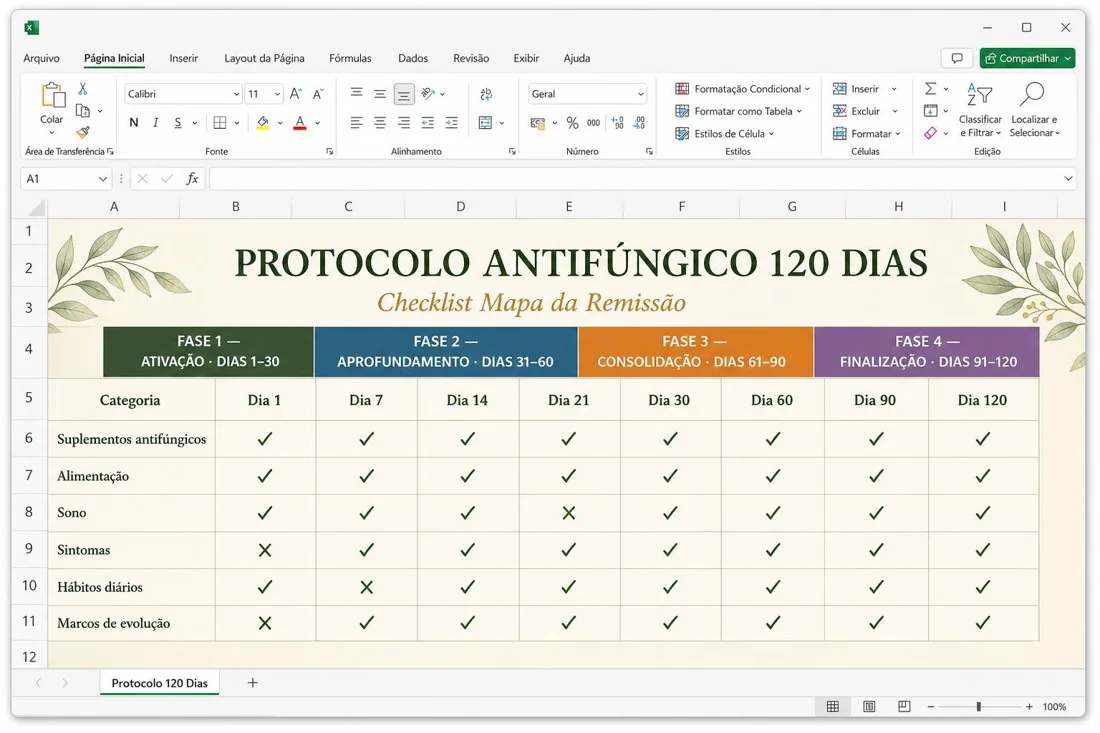
Task: Switch to the Fórmulas tab
Action: click(x=350, y=58)
